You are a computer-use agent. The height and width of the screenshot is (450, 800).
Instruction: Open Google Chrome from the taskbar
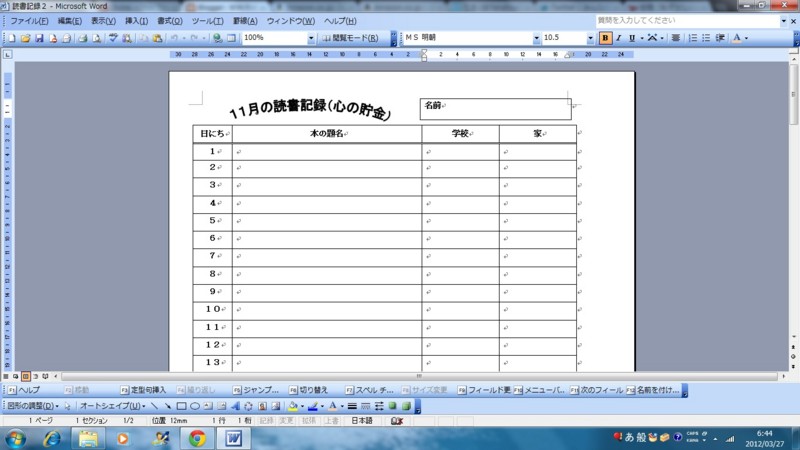[x=197, y=438]
